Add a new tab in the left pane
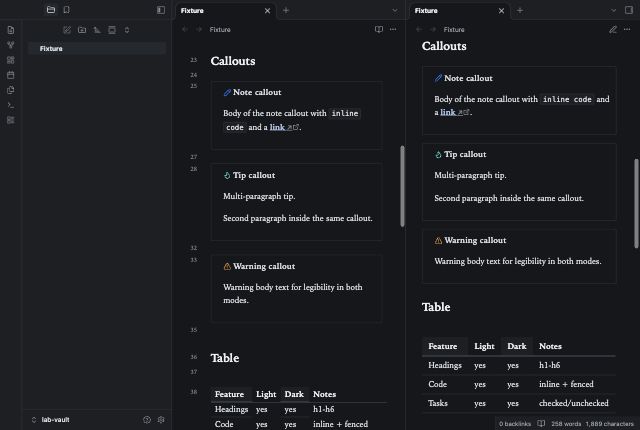The height and width of the screenshot is (430, 640). [x=286, y=11]
